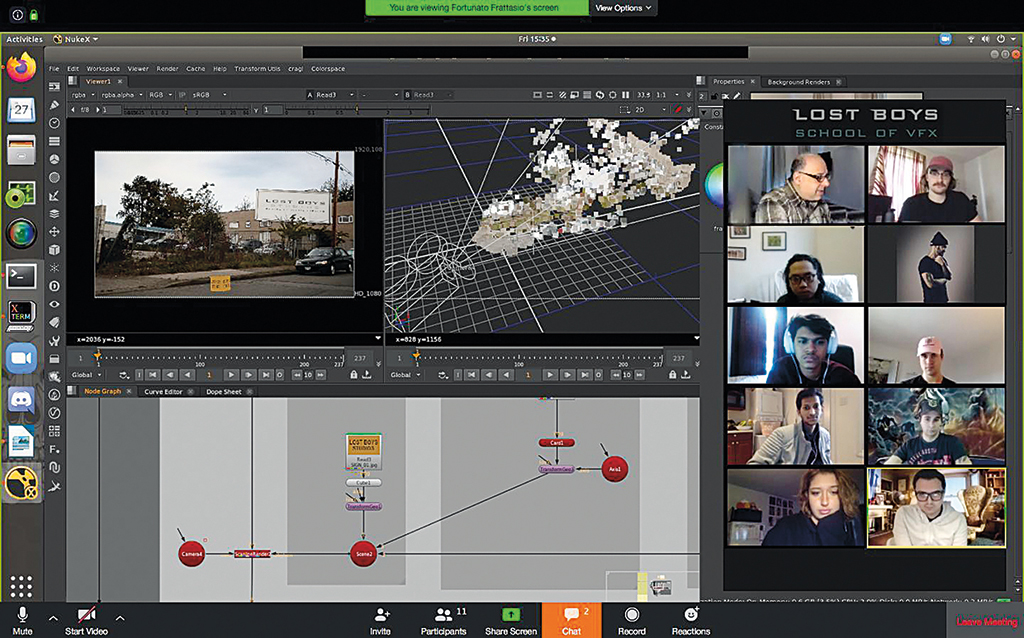Screen dimensions: 1024x638
Task: Select the Scene2 node in the graph
Action: point(364,554)
